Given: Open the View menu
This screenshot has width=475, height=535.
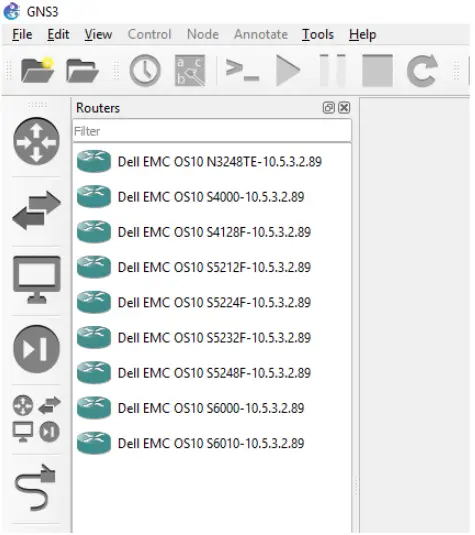Looking at the screenshot, I should (x=98, y=34).
